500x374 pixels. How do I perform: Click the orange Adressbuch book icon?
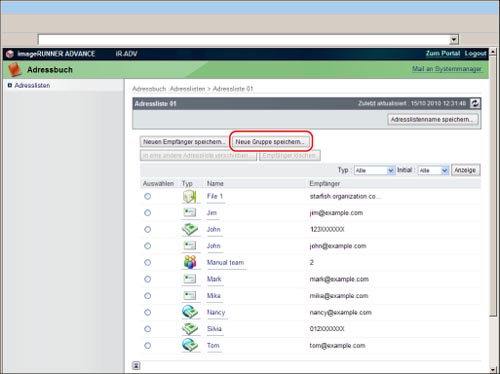tap(15, 69)
